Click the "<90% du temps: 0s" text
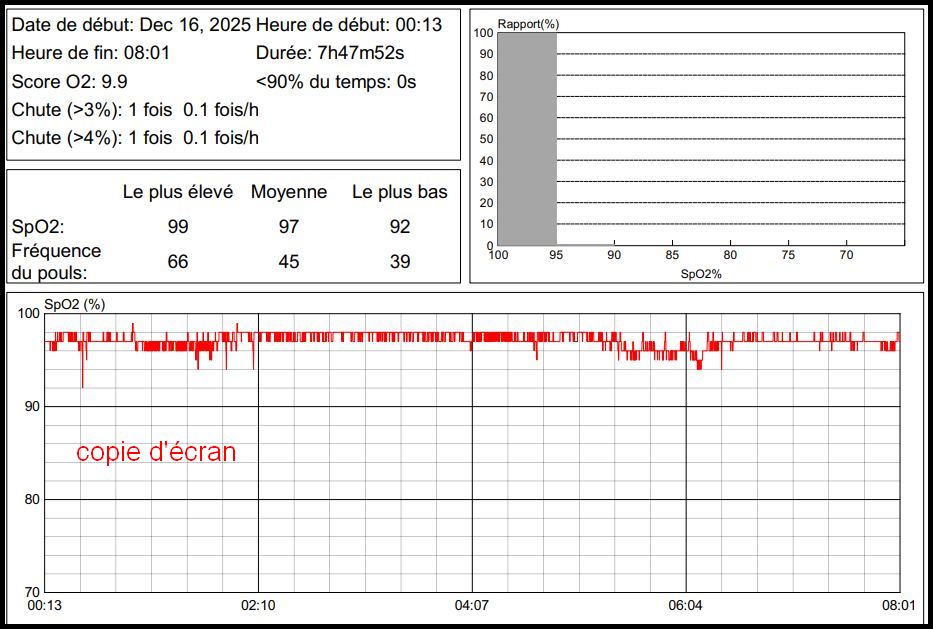Image resolution: width=933 pixels, height=629 pixels. (x=336, y=82)
